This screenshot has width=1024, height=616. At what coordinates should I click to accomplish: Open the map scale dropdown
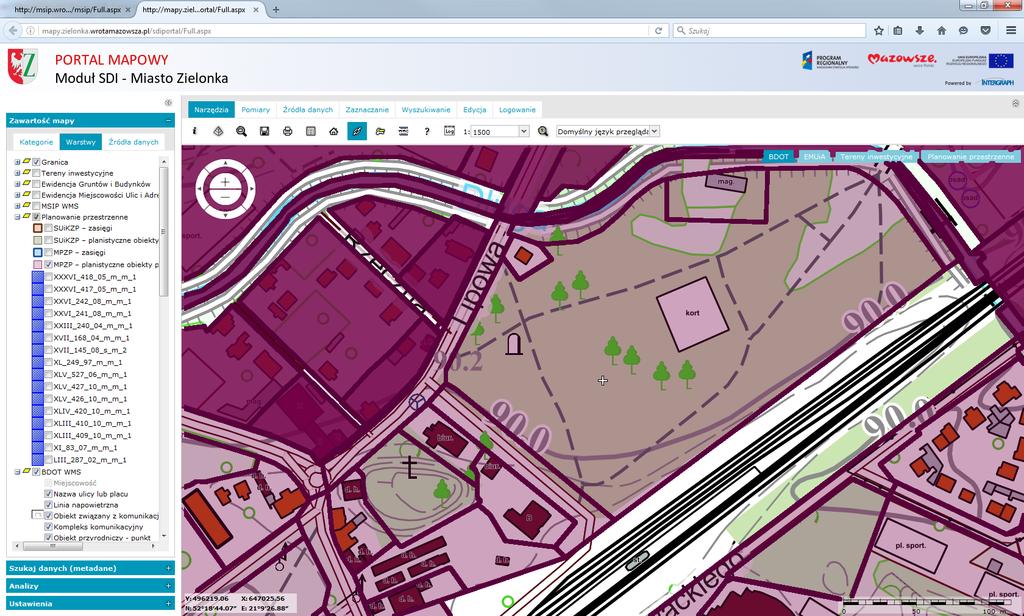pos(523,131)
